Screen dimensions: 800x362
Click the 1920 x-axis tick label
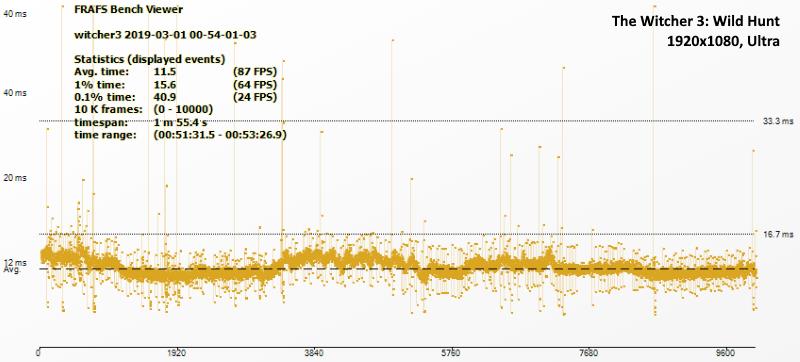click(x=176, y=353)
